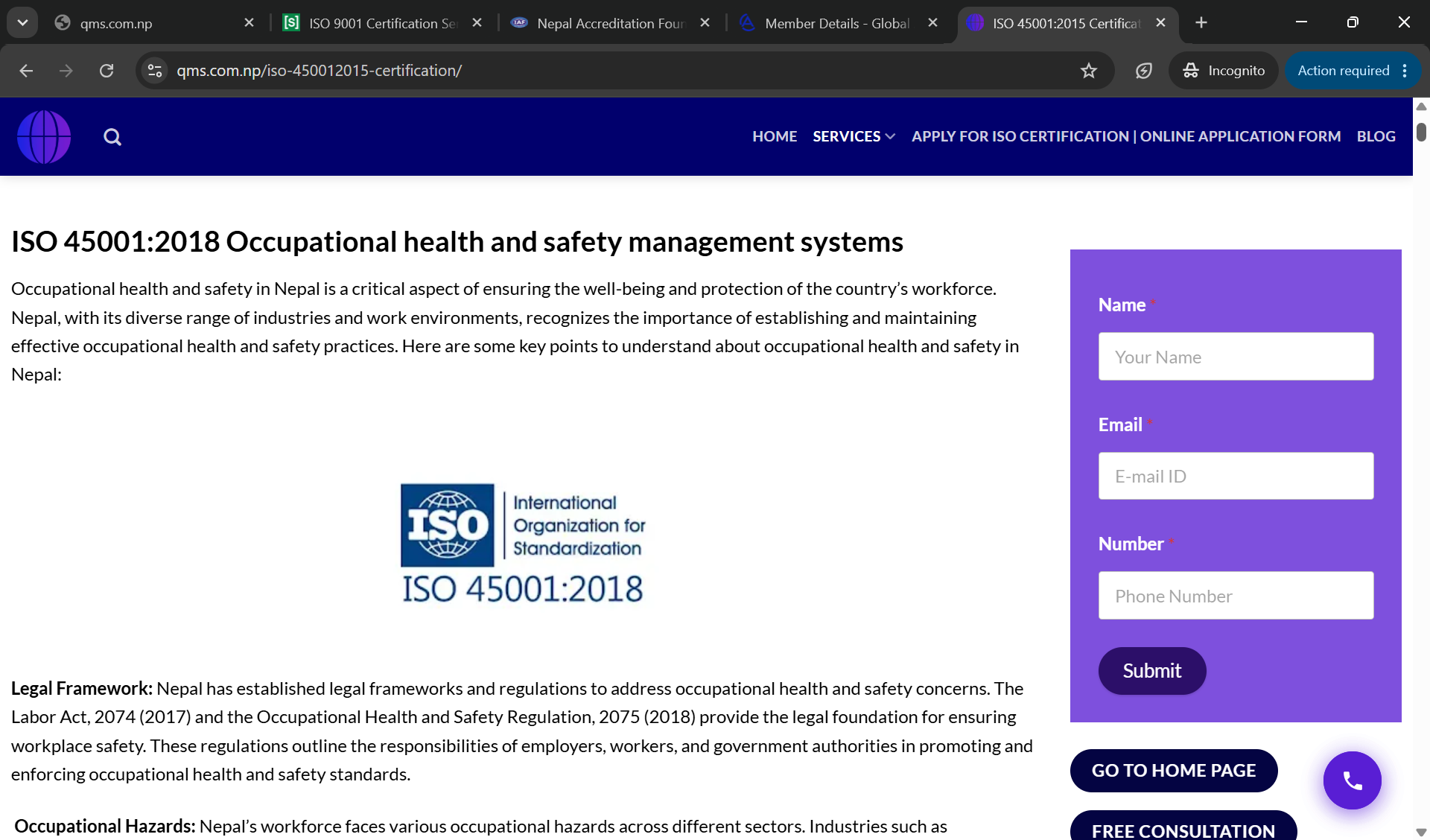The image size is (1430, 840).
Task: Open a new browser tab
Action: [1201, 23]
